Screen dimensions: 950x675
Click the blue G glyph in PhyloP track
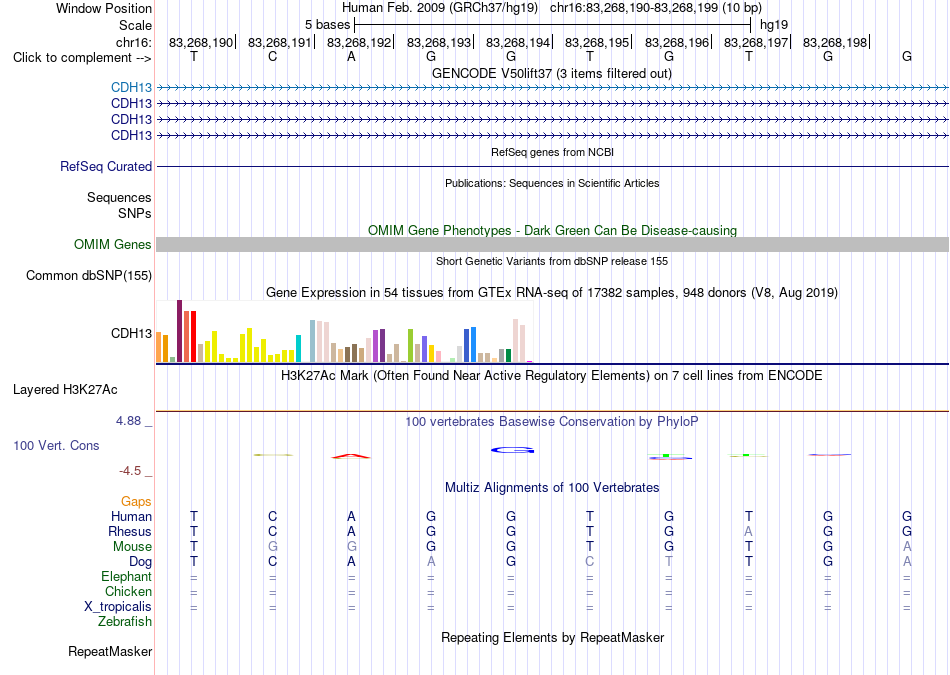pyautogui.click(x=513, y=450)
